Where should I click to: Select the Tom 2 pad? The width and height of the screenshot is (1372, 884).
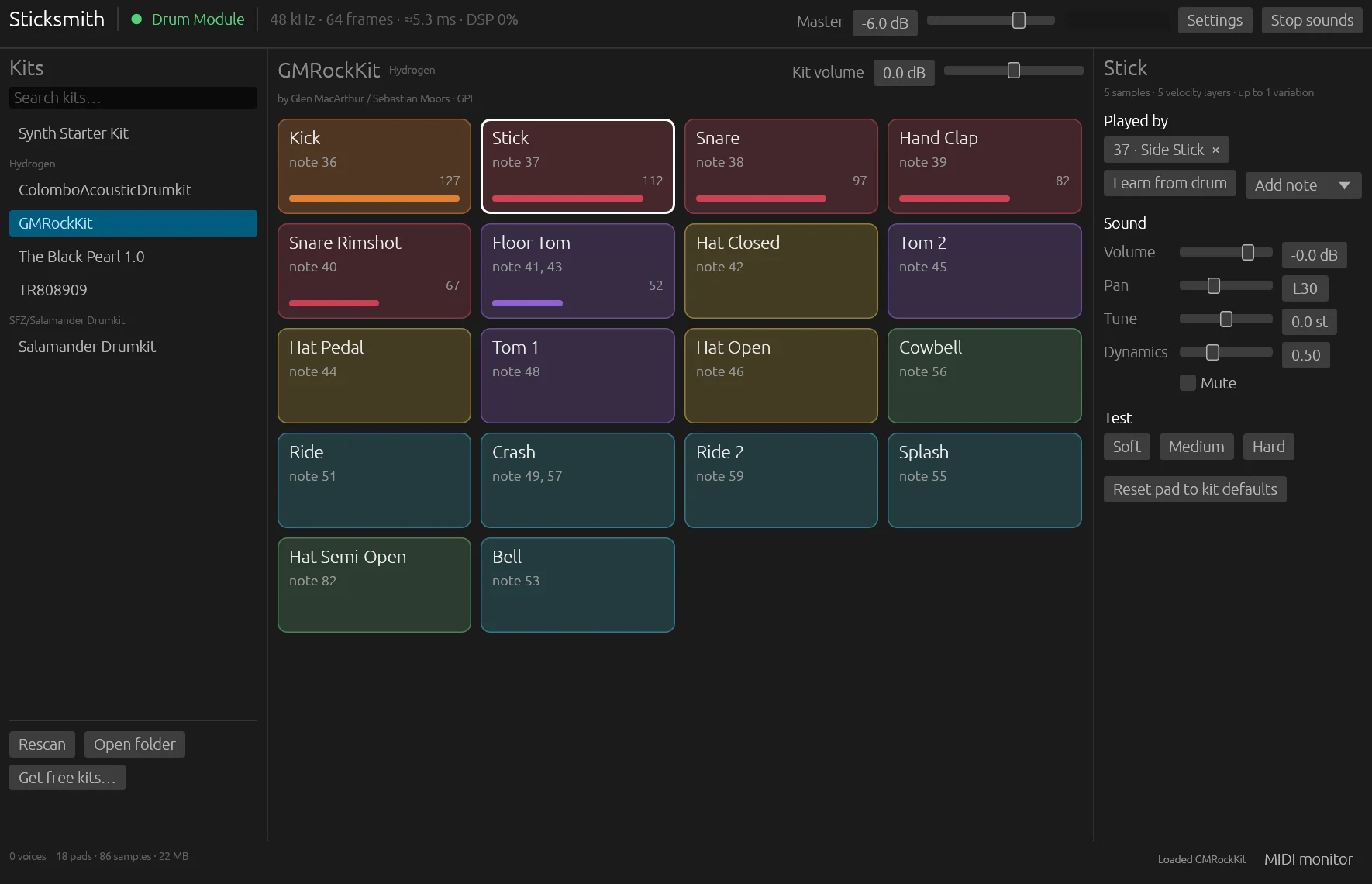click(x=984, y=271)
